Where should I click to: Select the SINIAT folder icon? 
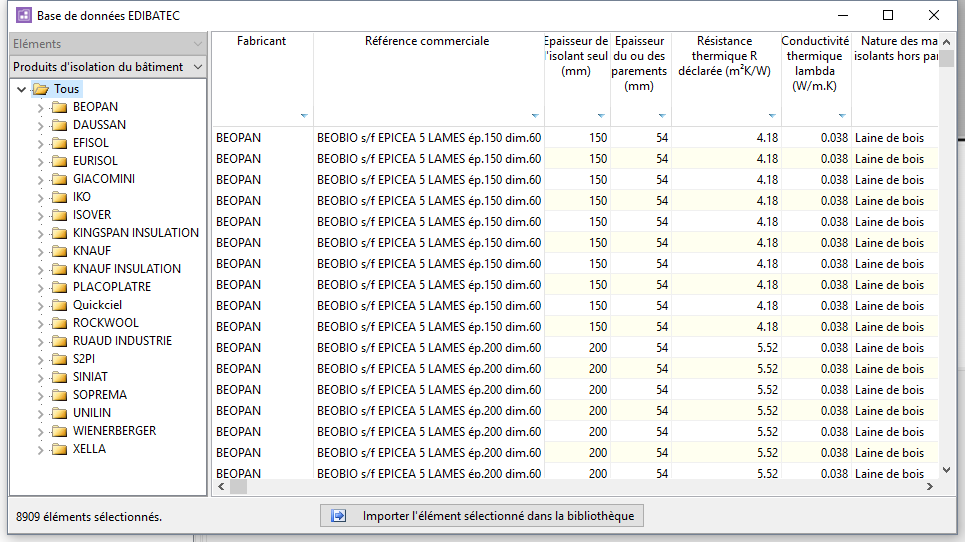[60, 377]
